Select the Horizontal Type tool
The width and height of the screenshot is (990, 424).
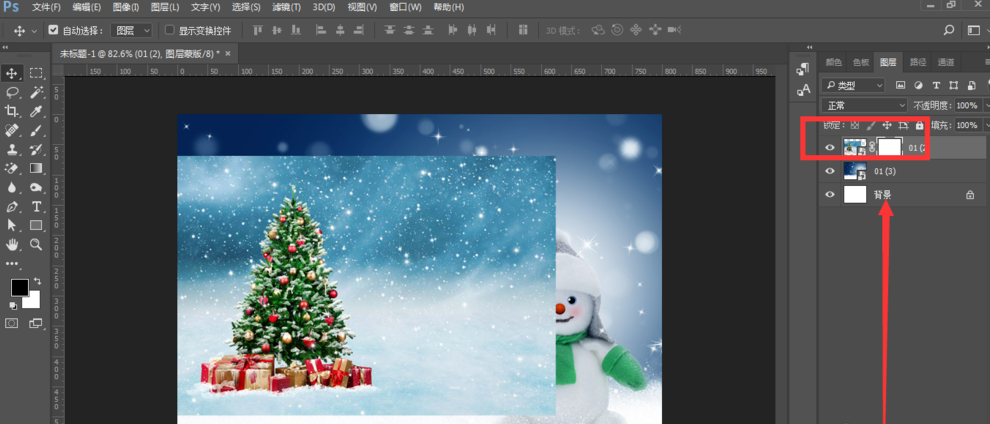click(36, 206)
